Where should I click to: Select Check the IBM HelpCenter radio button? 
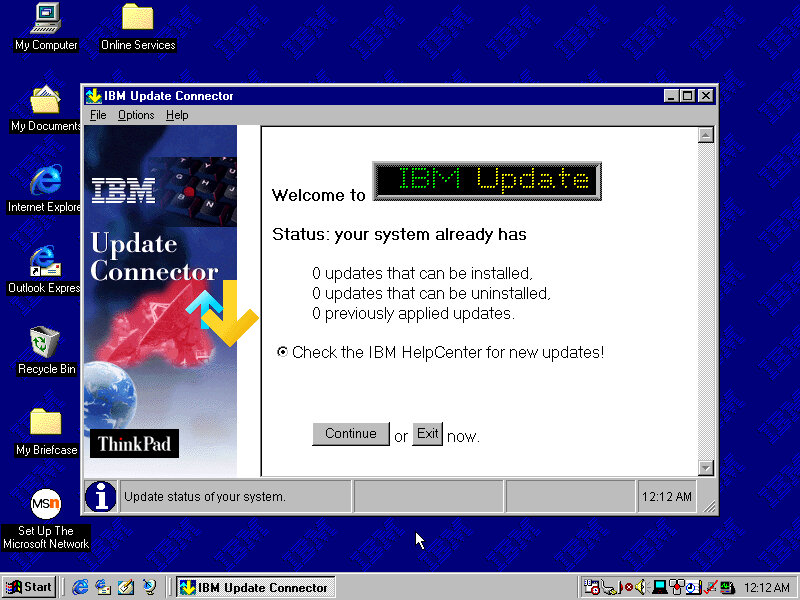point(283,352)
